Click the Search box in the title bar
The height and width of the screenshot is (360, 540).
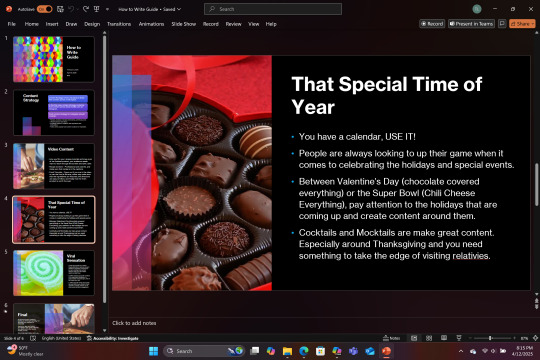(273, 9)
